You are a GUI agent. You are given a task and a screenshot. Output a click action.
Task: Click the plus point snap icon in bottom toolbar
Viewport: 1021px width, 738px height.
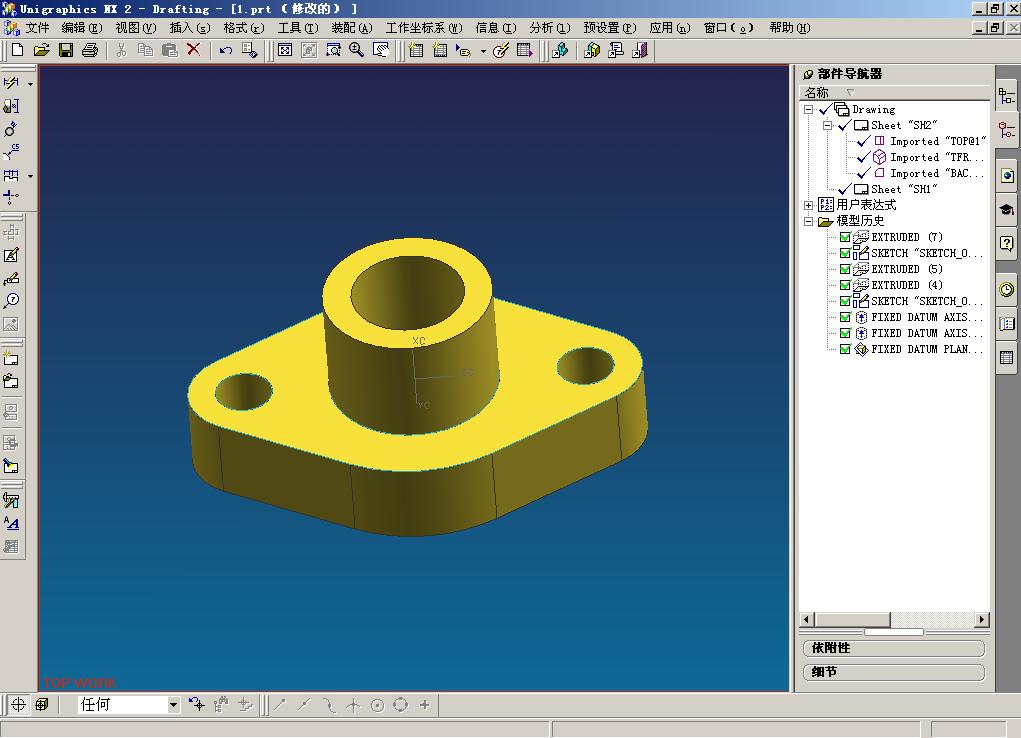(x=425, y=705)
